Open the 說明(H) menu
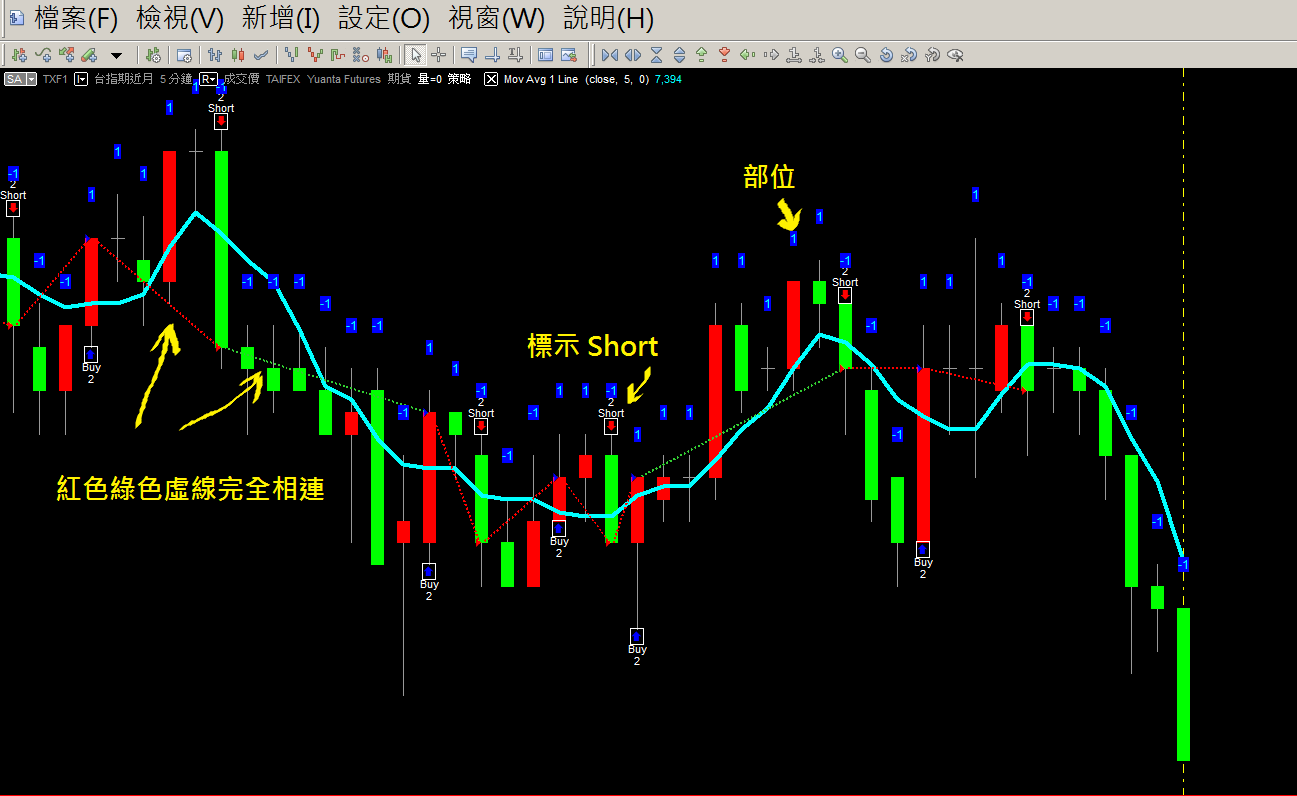 (608, 17)
